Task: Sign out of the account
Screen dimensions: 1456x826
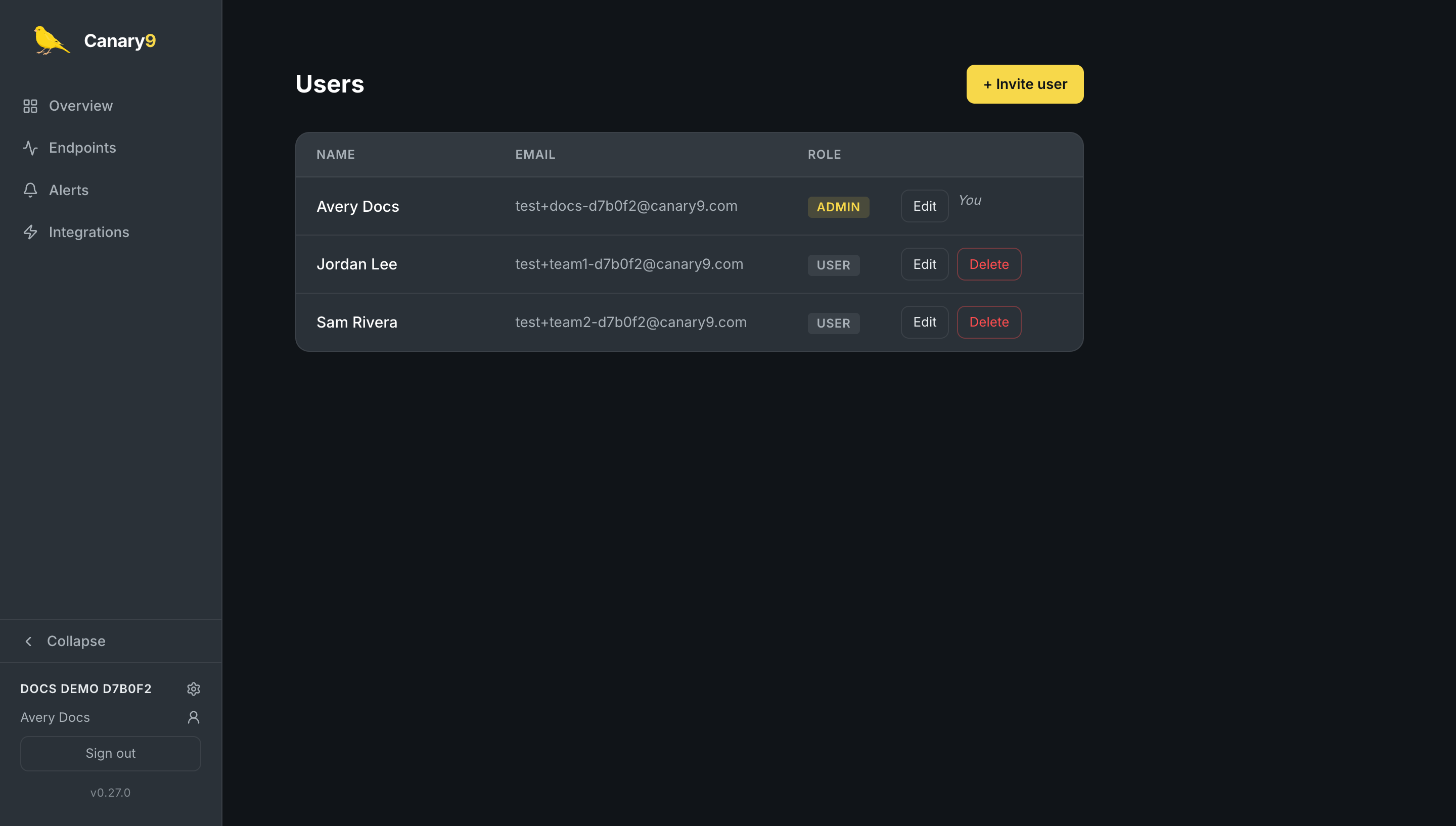Action: pyautogui.click(x=111, y=753)
